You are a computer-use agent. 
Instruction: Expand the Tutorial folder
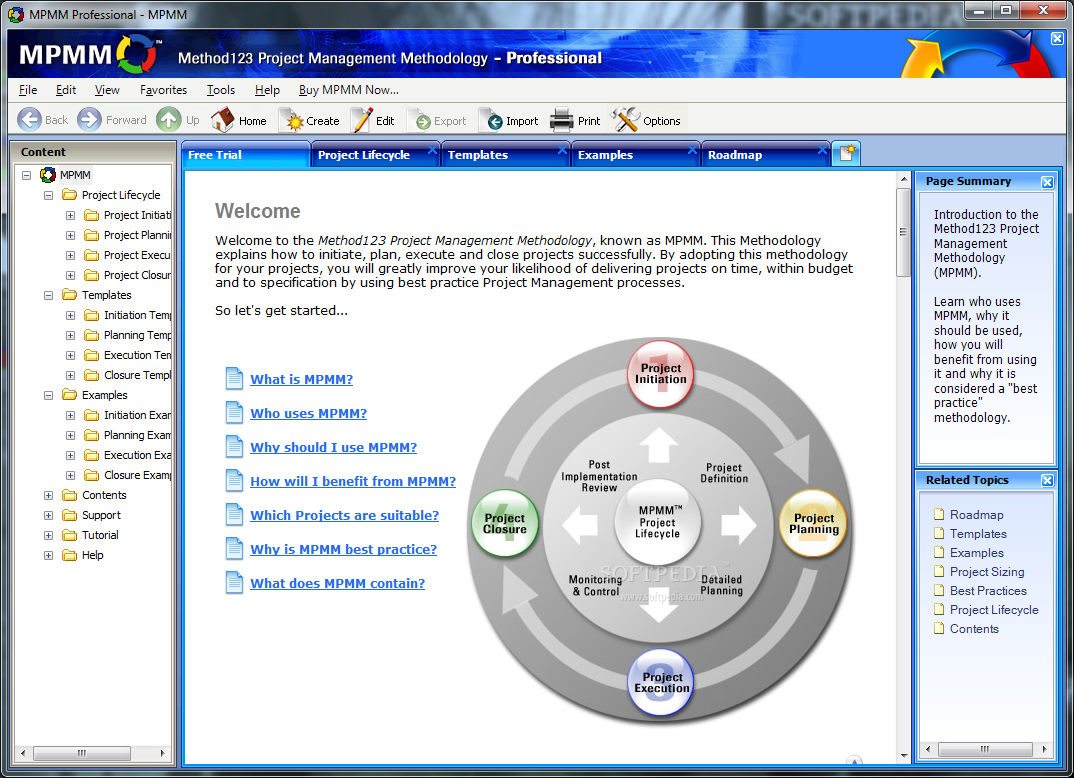49,535
